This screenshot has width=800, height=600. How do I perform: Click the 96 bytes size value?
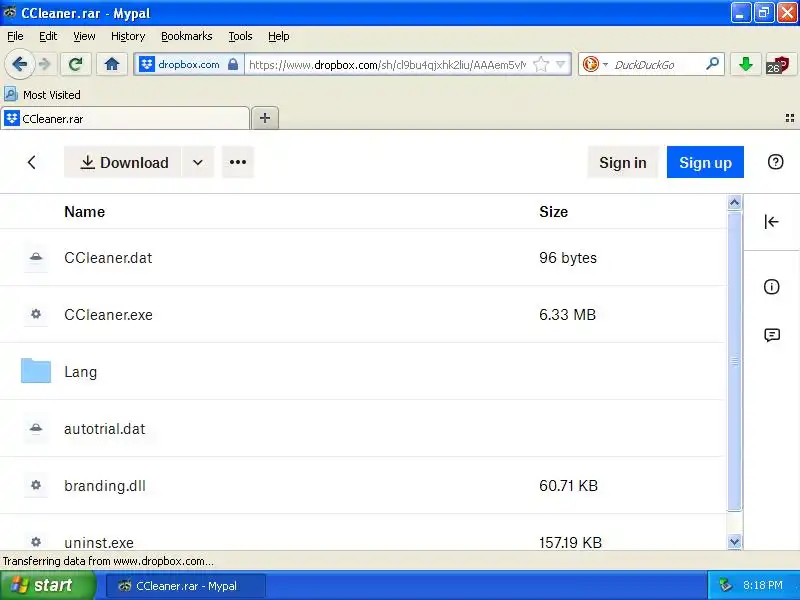click(568, 258)
